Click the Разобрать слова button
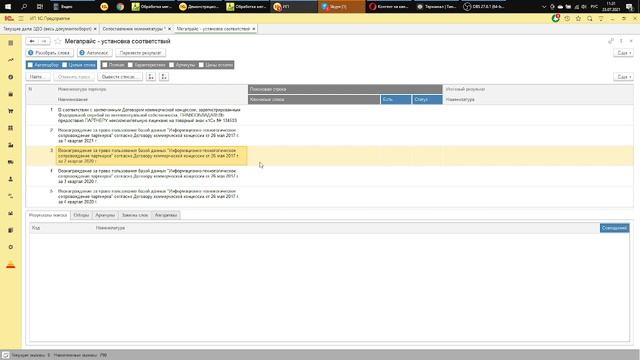 point(49,53)
